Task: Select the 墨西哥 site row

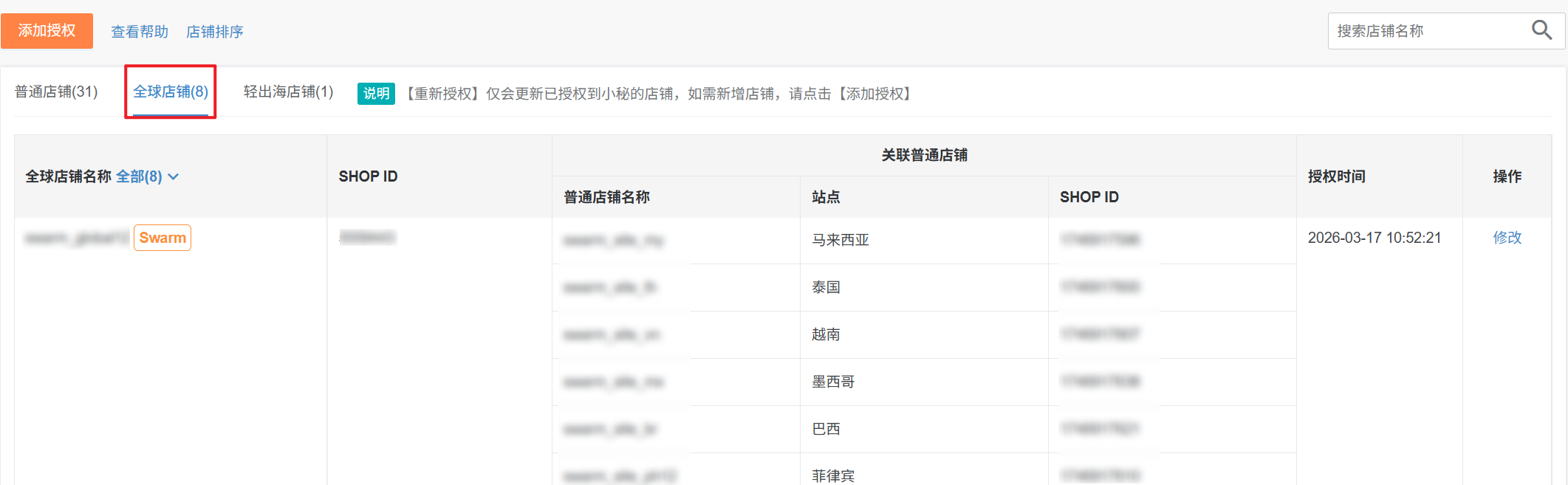Action: (833, 382)
